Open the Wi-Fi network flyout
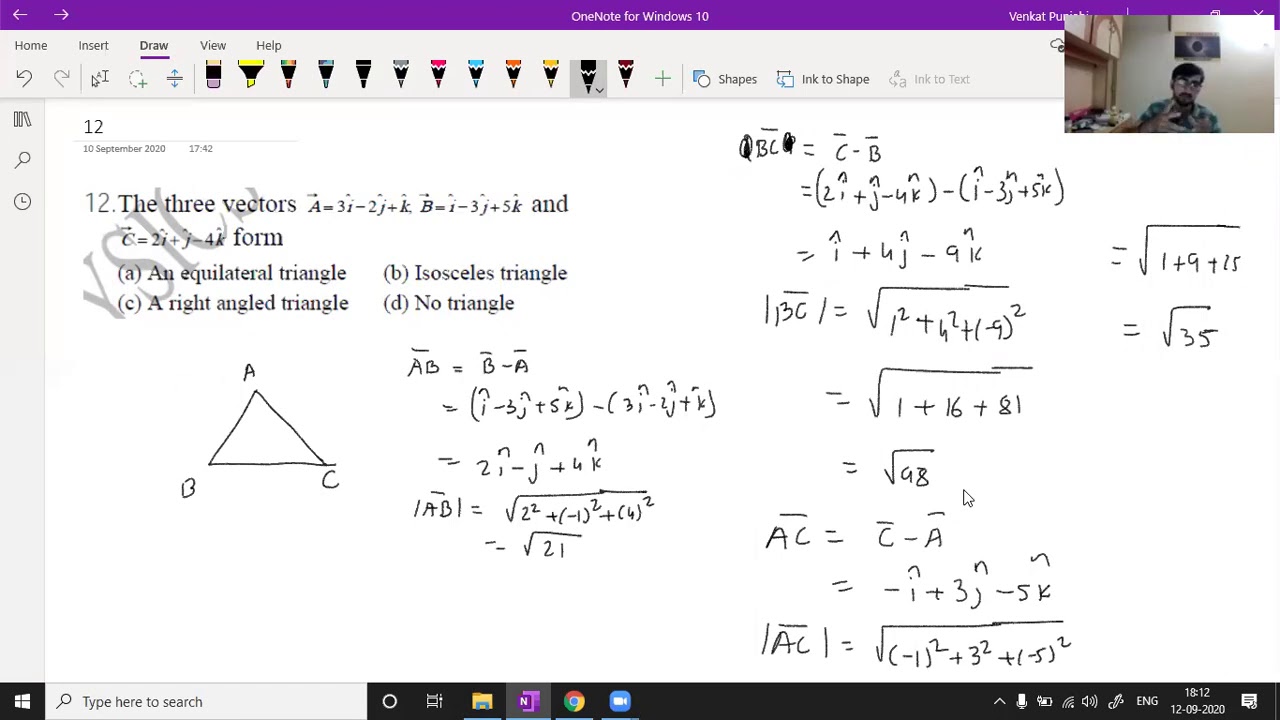Viewport: 1280px width, 720px height. (x=1068, y=701)
